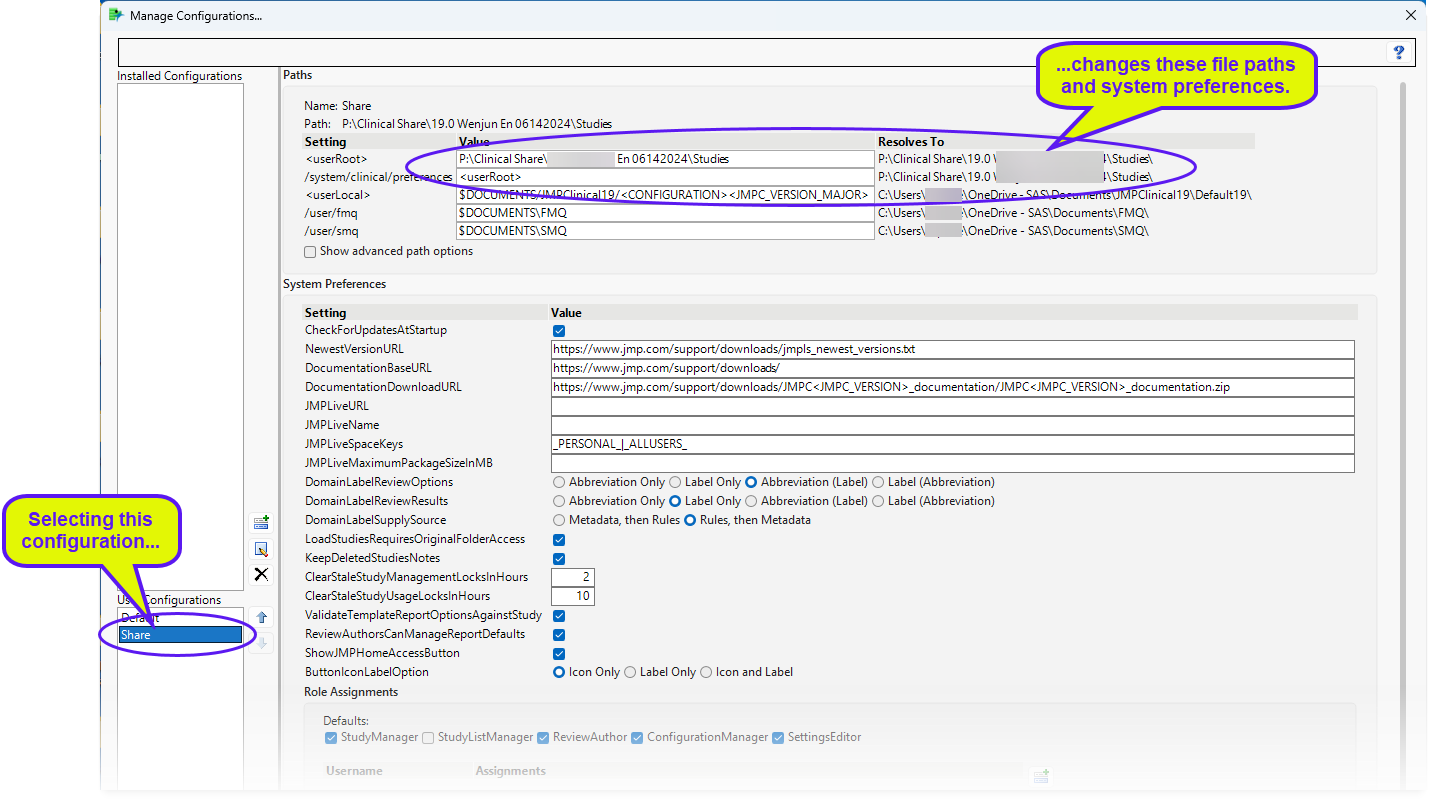Open help with the question mark icon
The height and width of the screenshot is (807, 1435).
pyautogui.click(x=1399, y=53)
